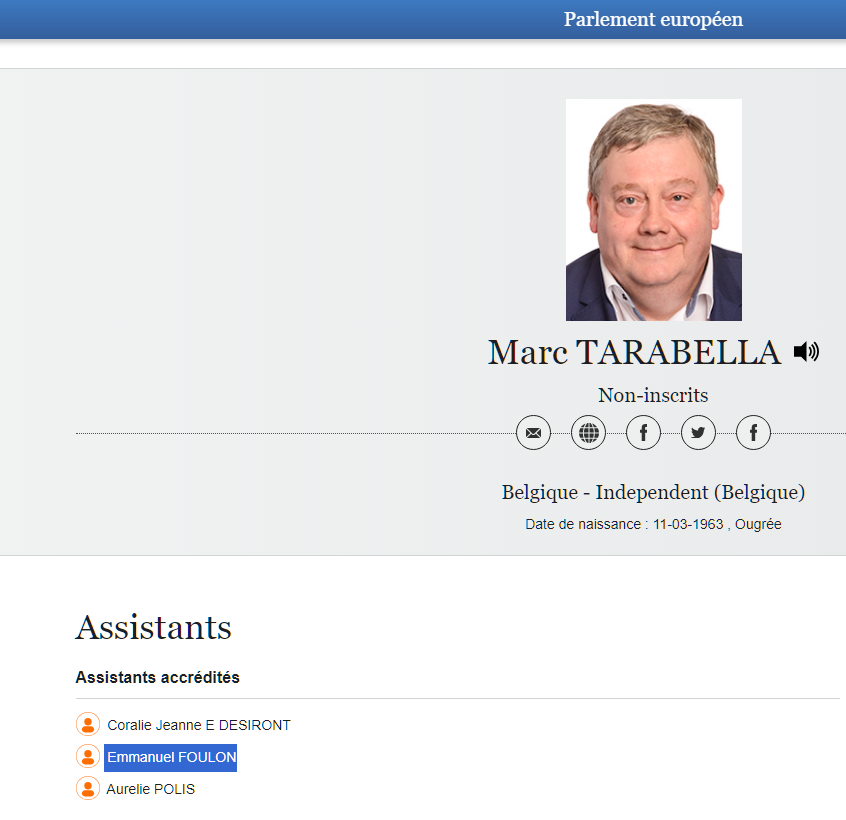
Task: Open the website globe icon
Action: click(588, 433)
